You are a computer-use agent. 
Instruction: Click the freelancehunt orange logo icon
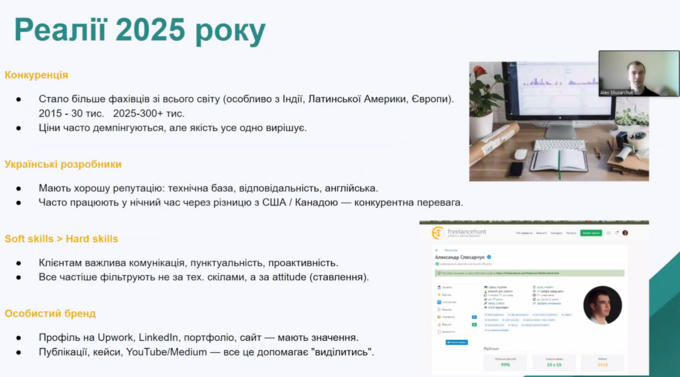(438, 233)
